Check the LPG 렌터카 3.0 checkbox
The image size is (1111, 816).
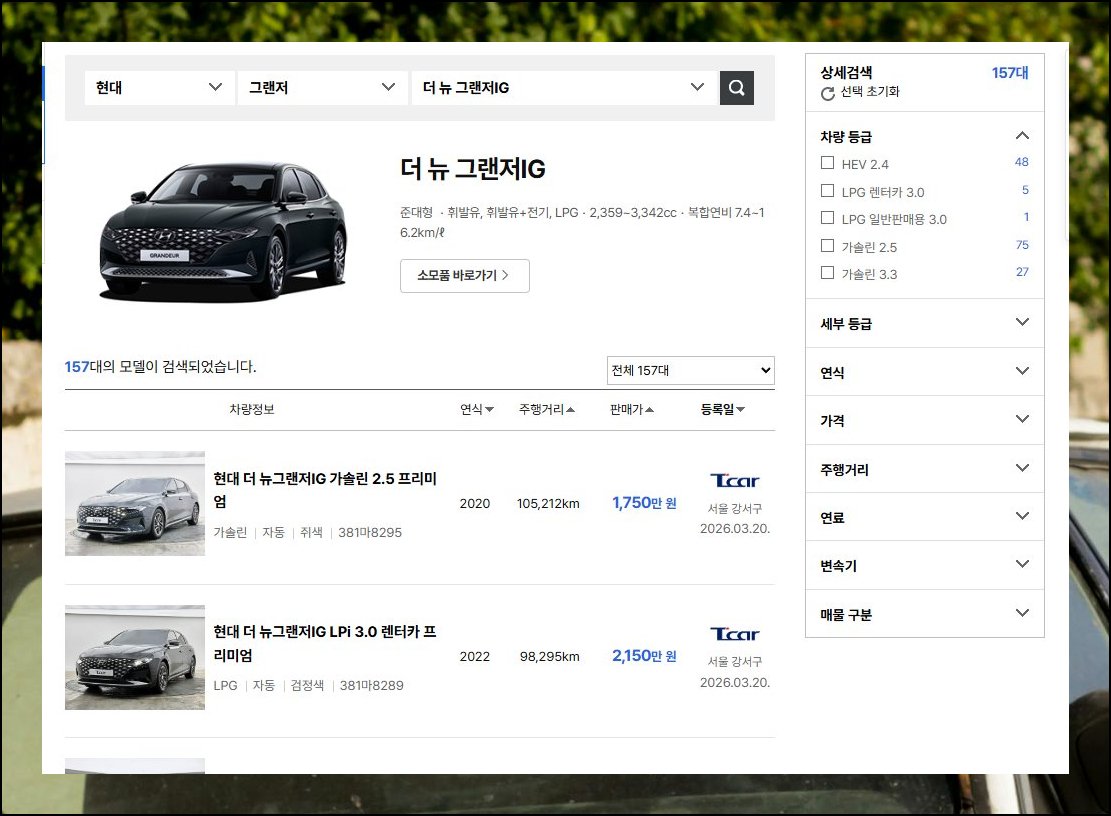[827, 191]
